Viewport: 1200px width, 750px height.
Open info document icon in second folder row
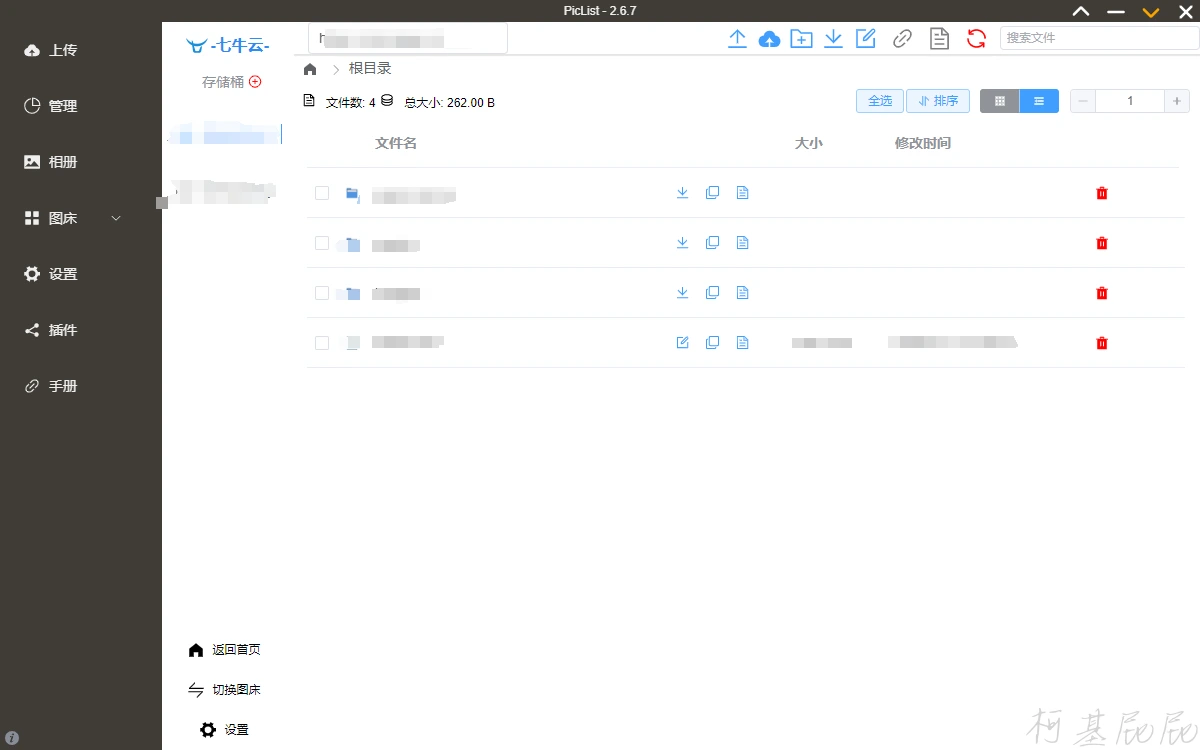pos(742,243)
